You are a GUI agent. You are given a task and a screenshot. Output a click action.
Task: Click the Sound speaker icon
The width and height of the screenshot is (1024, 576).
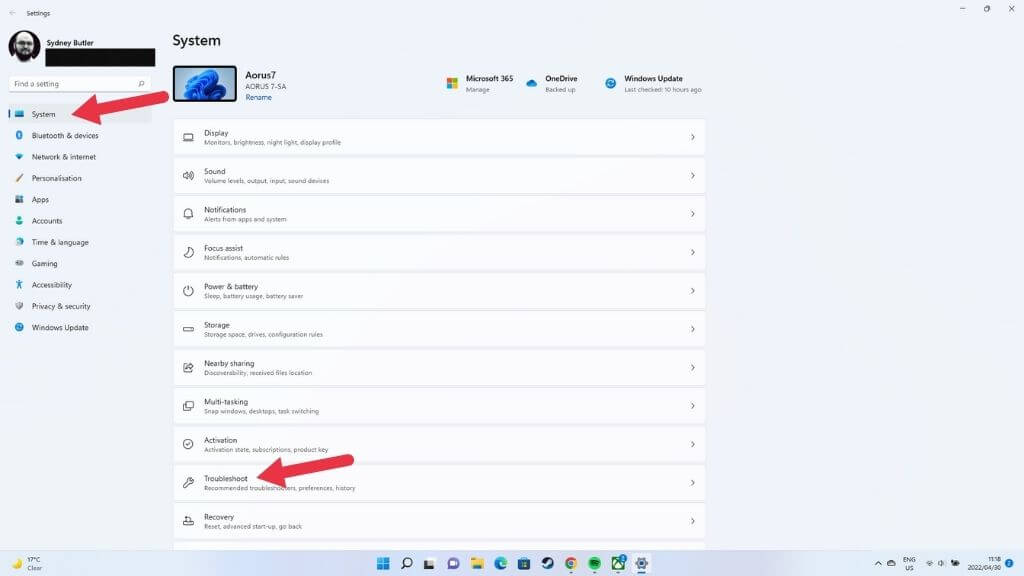click(x=188, y=175)
